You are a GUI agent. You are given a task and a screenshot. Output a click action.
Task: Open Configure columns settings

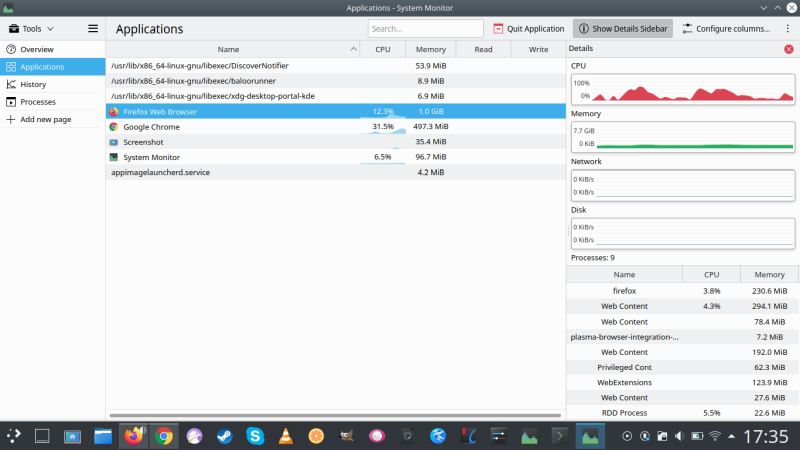pos(727,29)
